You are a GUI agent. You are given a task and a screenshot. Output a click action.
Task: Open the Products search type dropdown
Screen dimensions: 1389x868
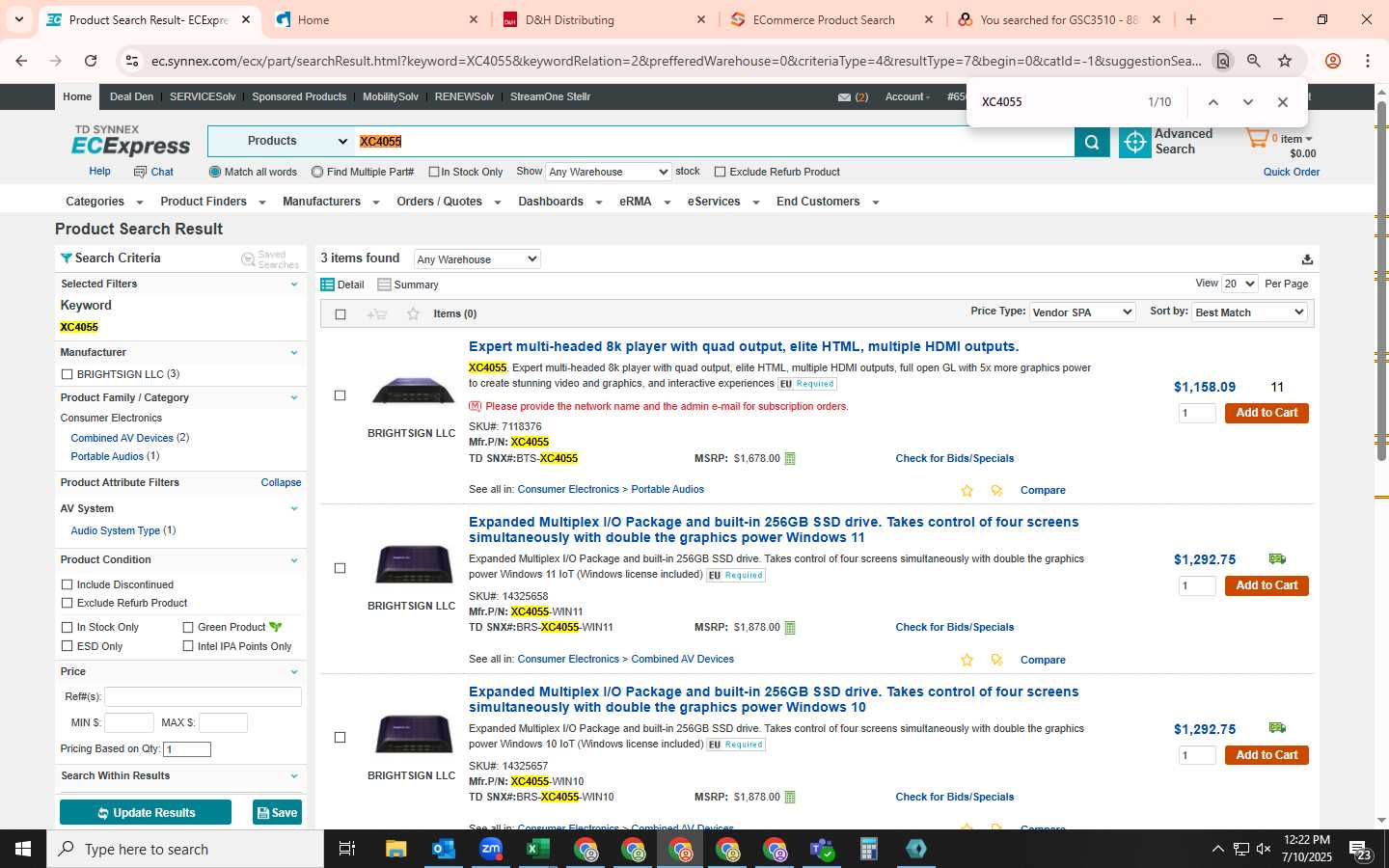tap(282, 142)
